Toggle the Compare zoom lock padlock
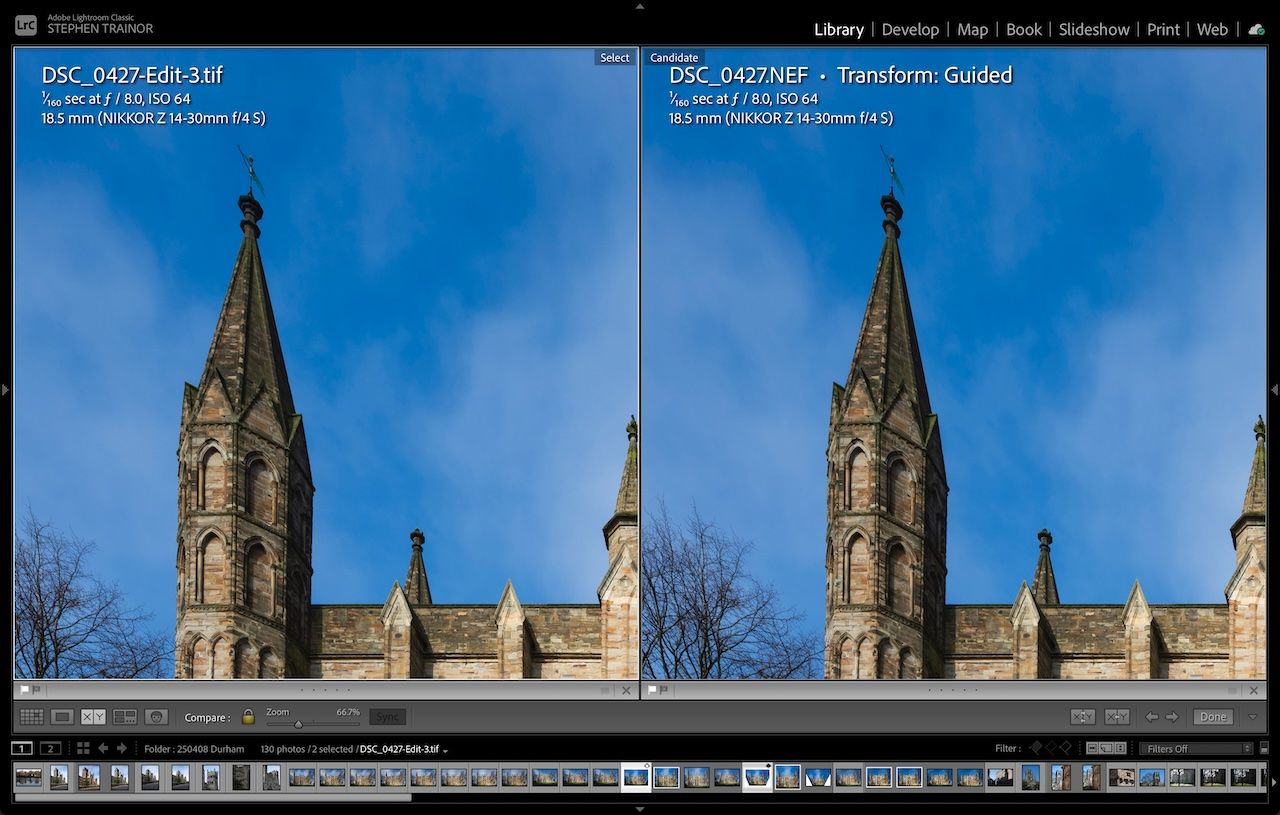 (x=248, y=716)
